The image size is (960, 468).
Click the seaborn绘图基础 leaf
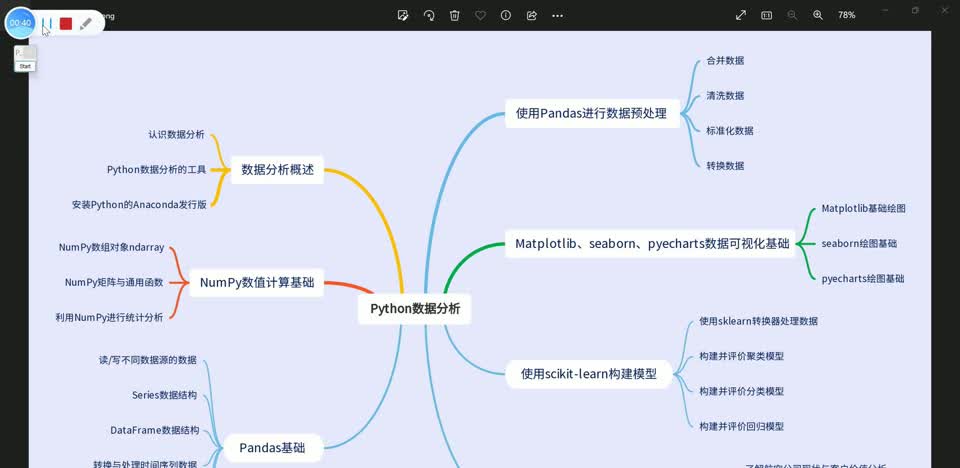(x=859, y=243)
